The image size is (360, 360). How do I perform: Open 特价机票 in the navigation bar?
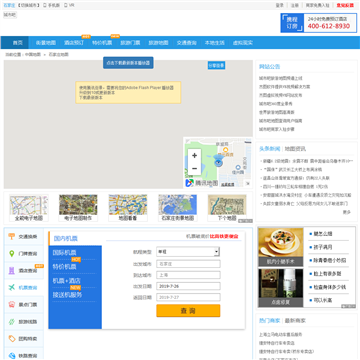point(102,43)
